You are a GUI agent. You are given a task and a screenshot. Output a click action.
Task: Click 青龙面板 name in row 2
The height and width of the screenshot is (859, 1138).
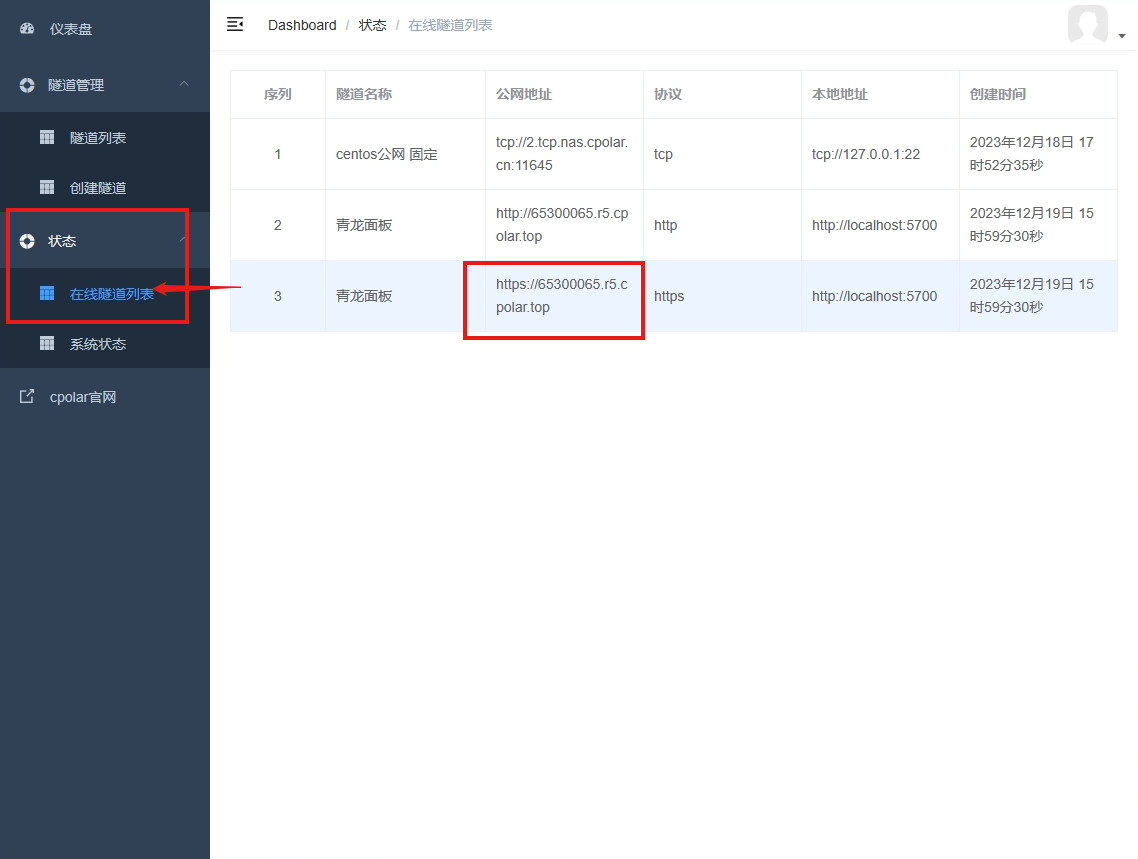click(405, 225)
